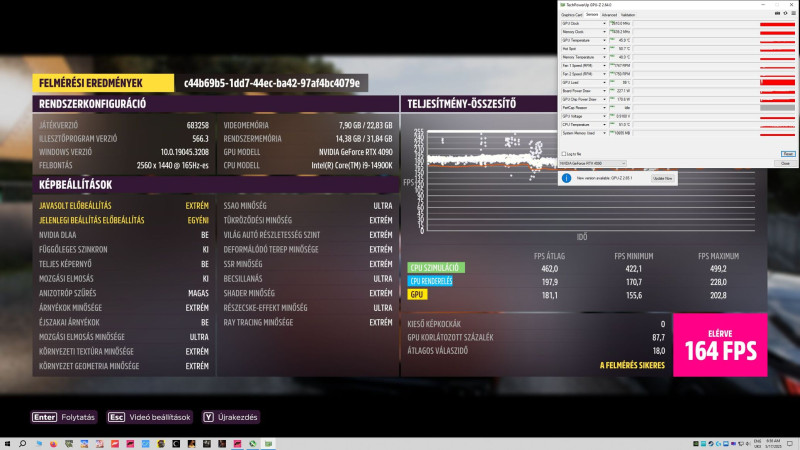Expand the GPU Load sensor dropdown
The height and width of the screenshot is (450, 800).
[x=604, y=83]
